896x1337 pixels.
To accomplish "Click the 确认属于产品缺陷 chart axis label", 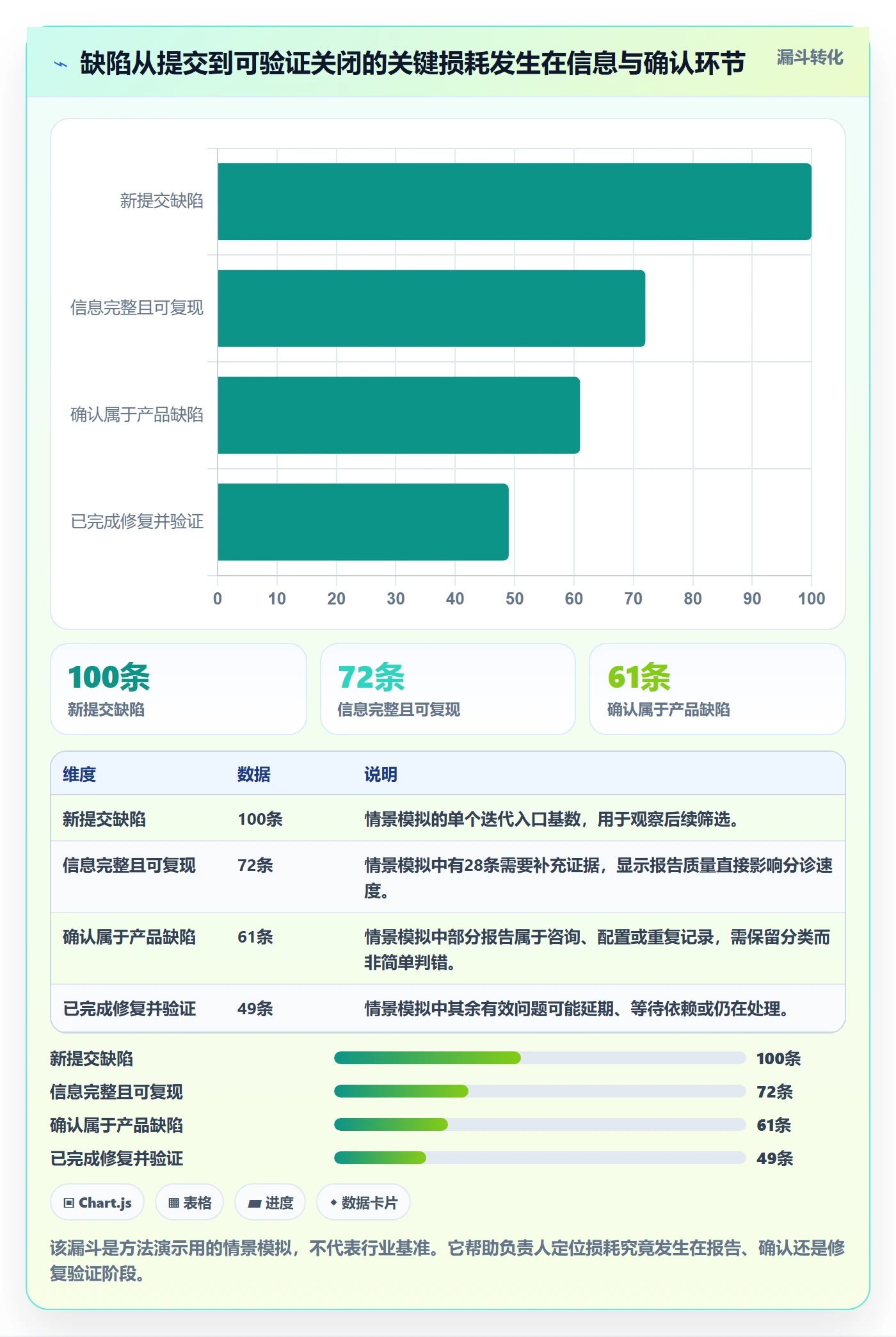I will pyautogui.click(x=137, y=415).
